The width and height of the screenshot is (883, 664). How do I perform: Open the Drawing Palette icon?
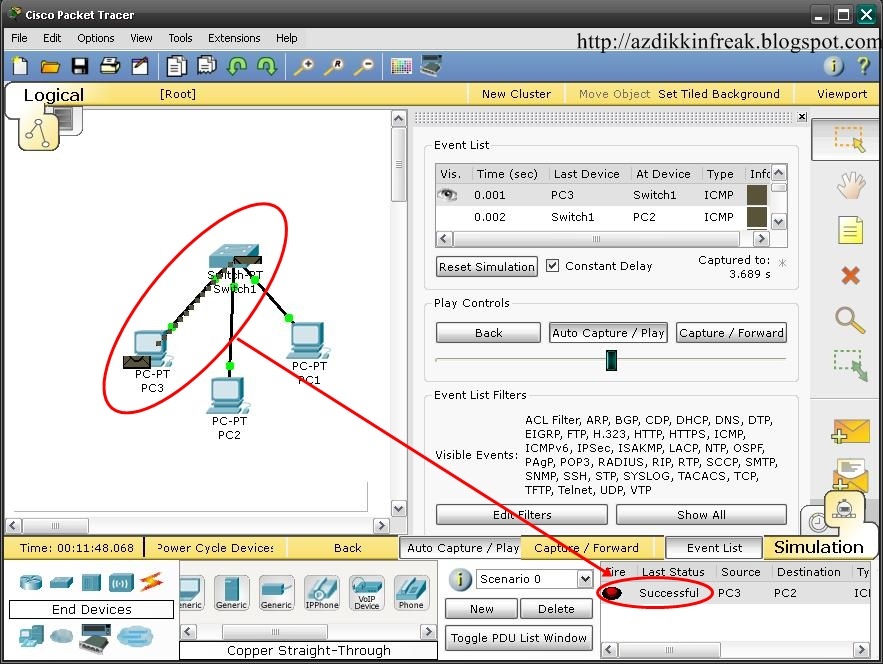point(401,66)
